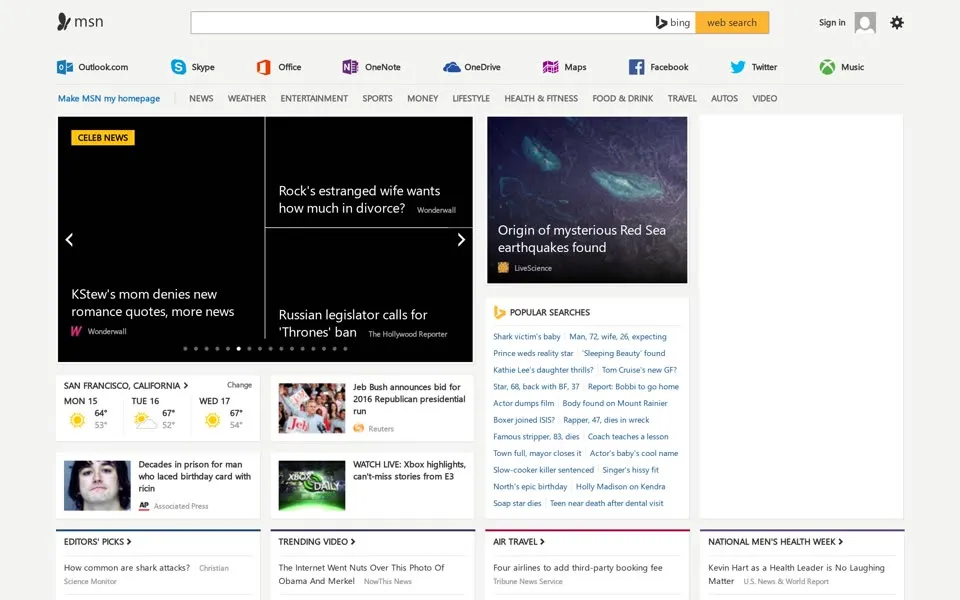Launch Skype from the icon row
Screen dimensions: 960x600
pyautogui.click(x=178, y=67)
